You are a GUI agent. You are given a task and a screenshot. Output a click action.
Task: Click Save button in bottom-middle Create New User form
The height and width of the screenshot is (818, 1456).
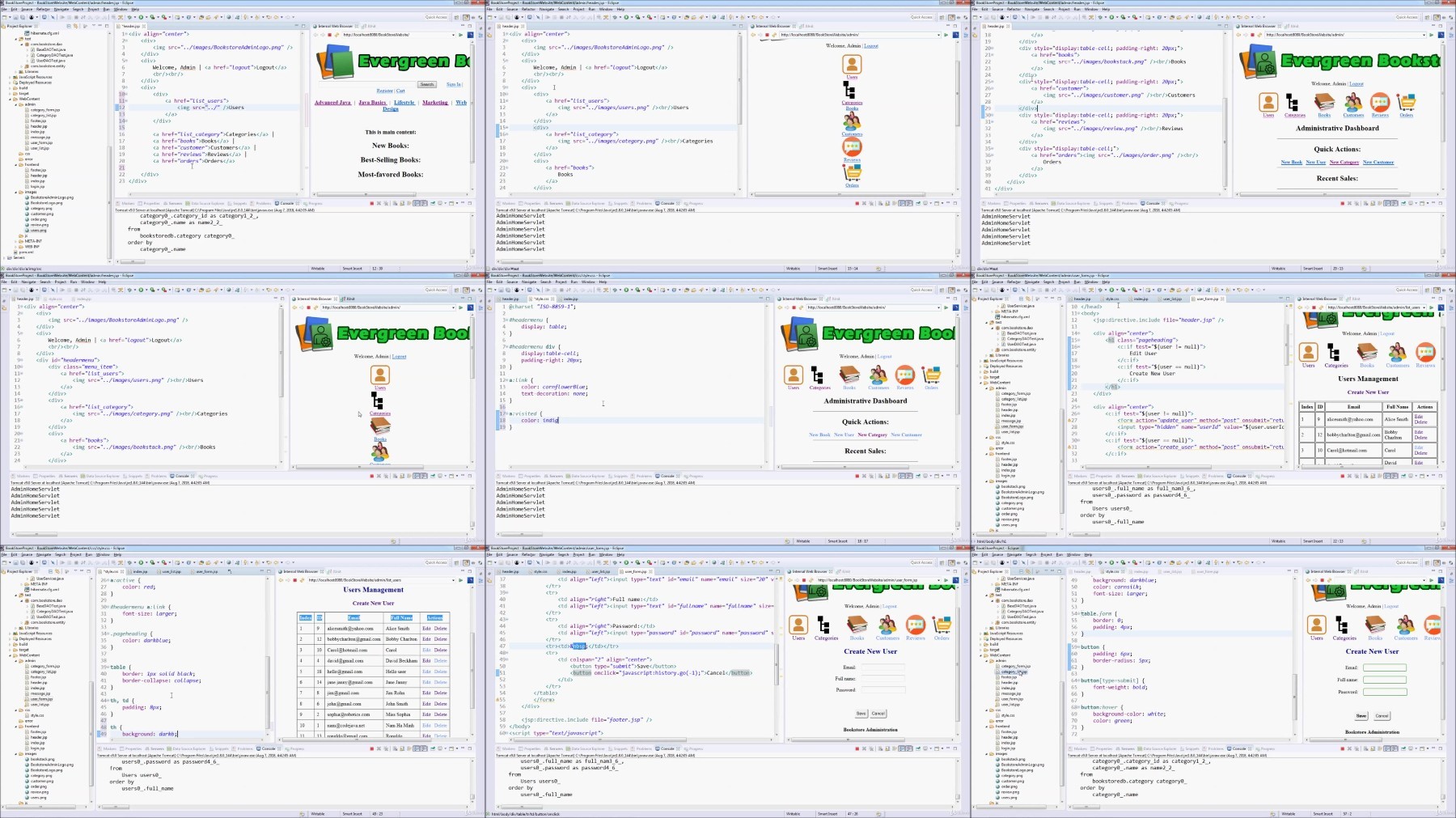click(861, 714)
